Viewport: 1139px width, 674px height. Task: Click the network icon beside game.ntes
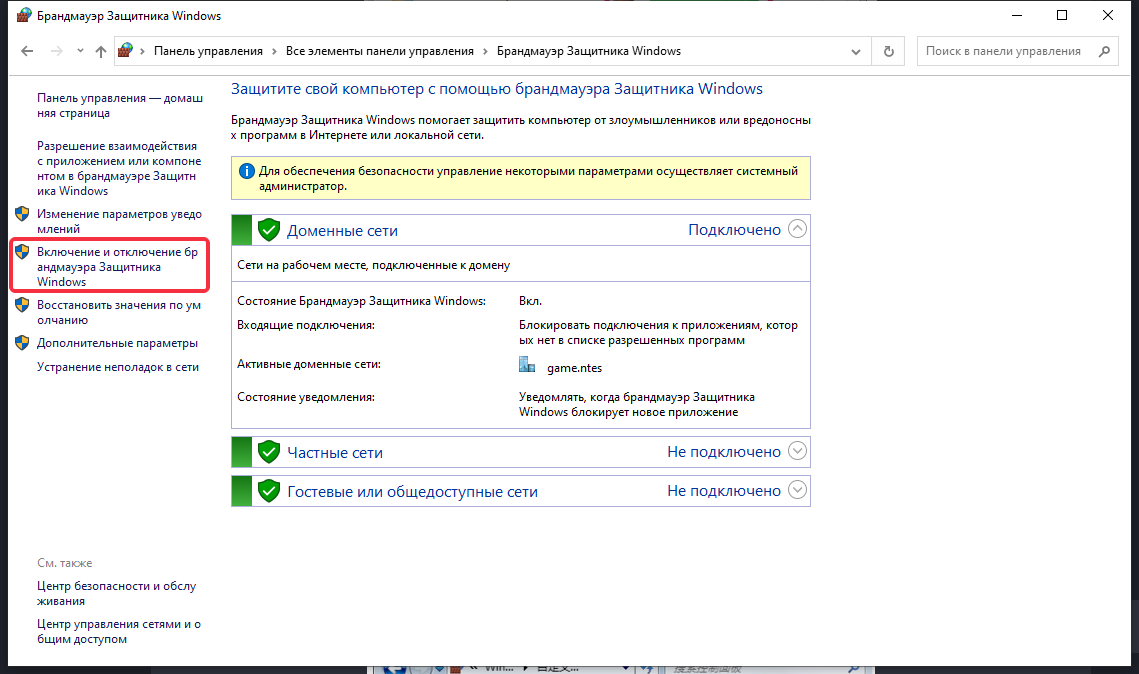[527, 365]
